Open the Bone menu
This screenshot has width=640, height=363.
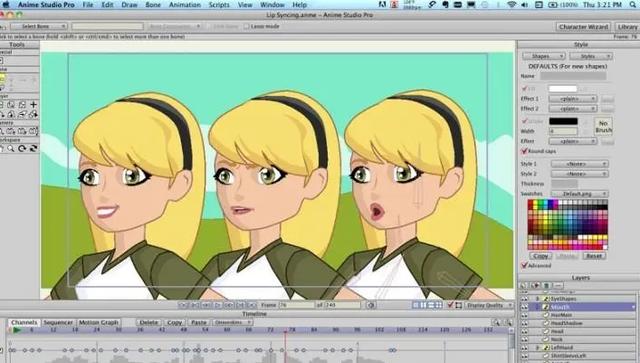(x=153, y=5)
